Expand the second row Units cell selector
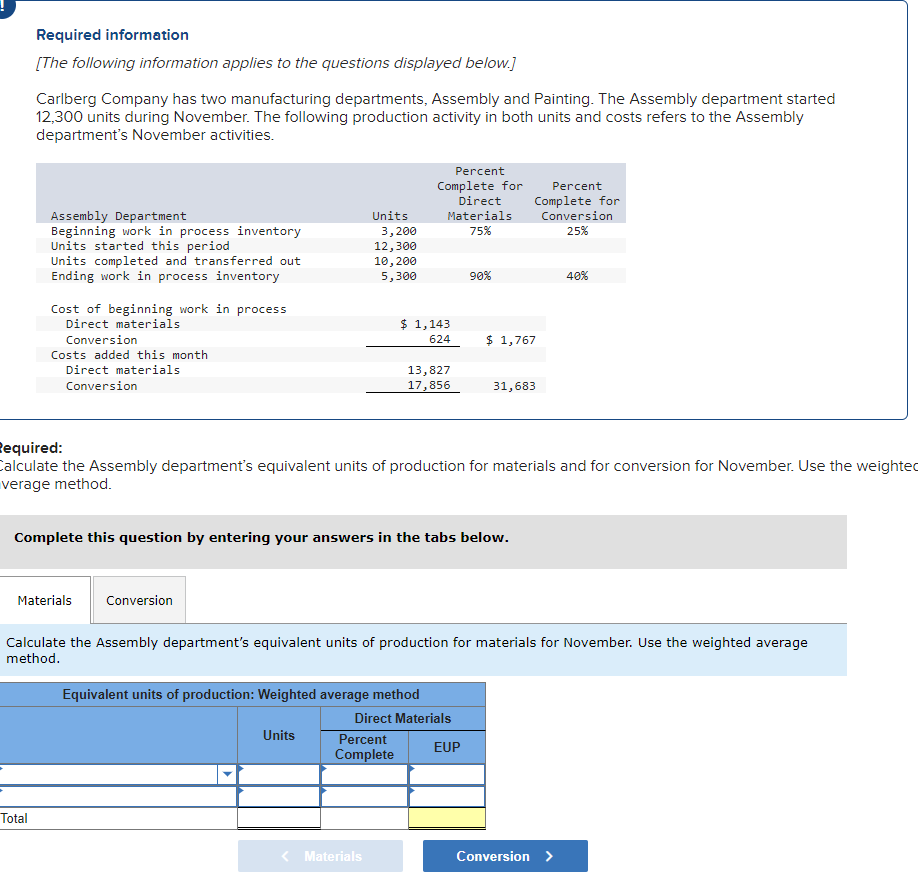Screen dimensions: 918x882 tap(240, 789)
